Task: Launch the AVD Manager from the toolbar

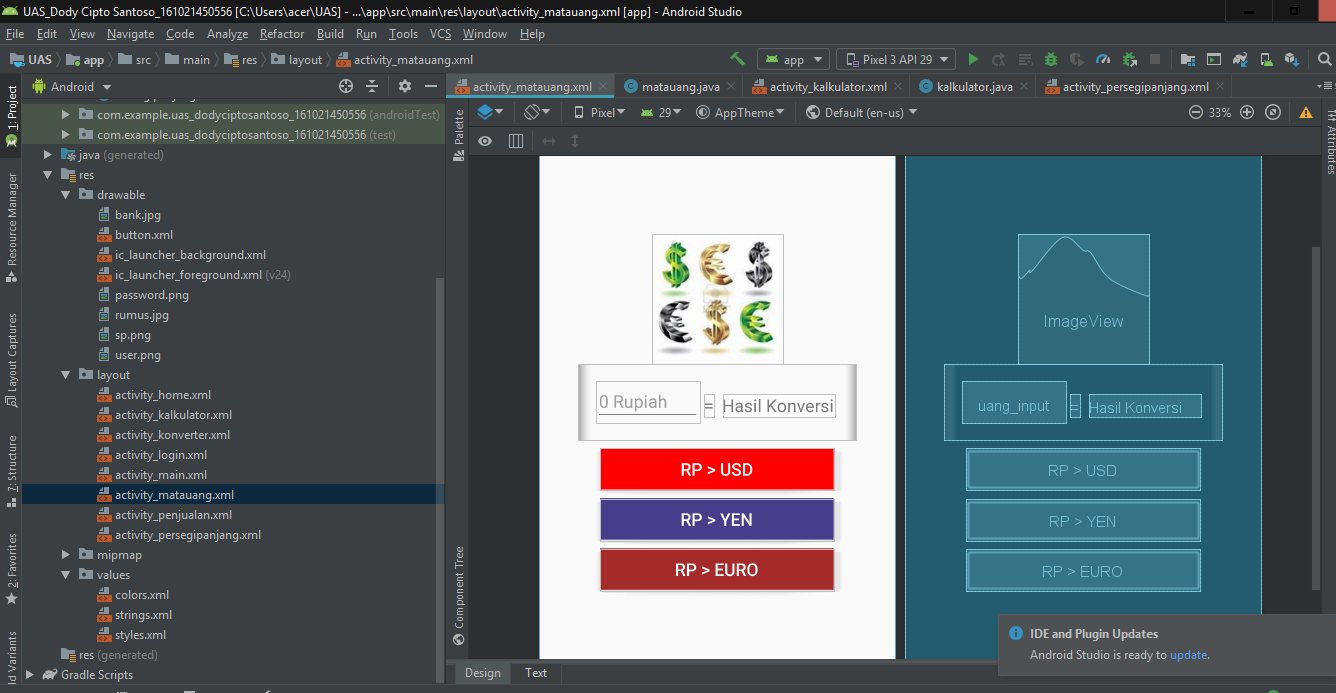Action: click(x=1267, y=59)
